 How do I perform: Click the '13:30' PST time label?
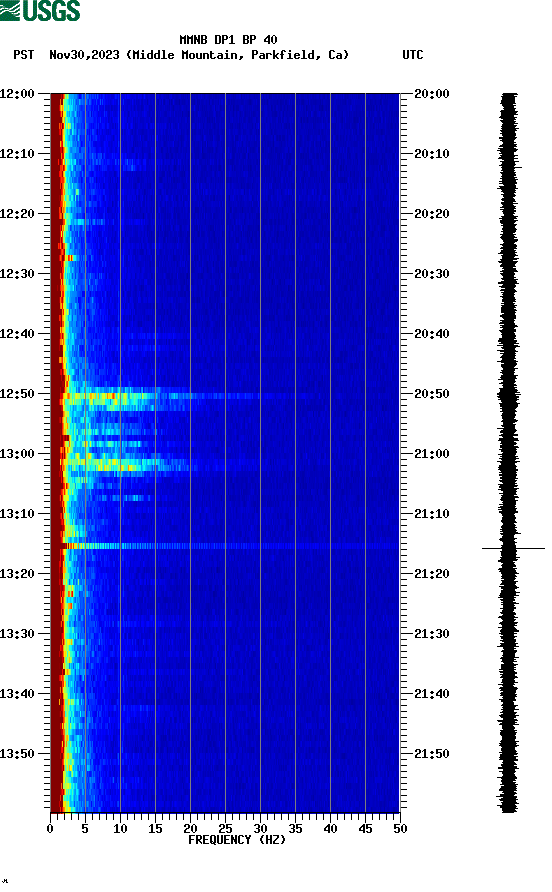[x=17, y=634]
